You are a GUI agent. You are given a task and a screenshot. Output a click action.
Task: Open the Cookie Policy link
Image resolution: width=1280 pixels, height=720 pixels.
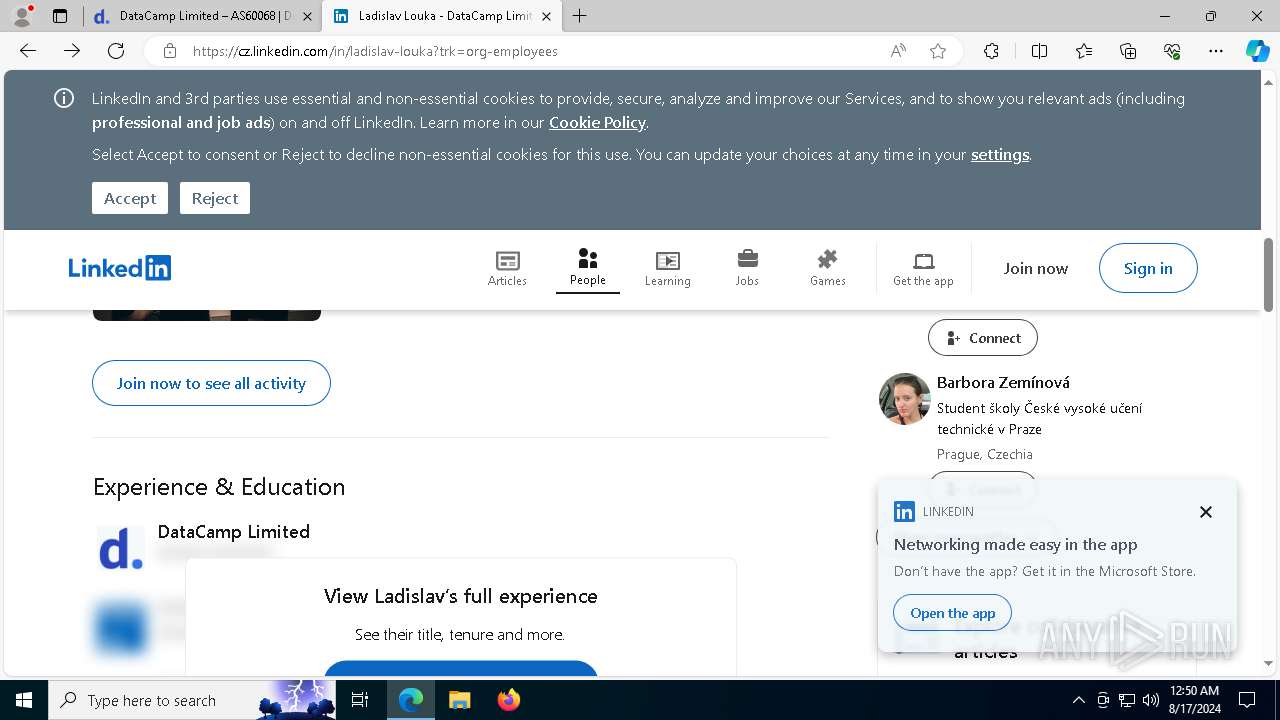pos(597,122)
